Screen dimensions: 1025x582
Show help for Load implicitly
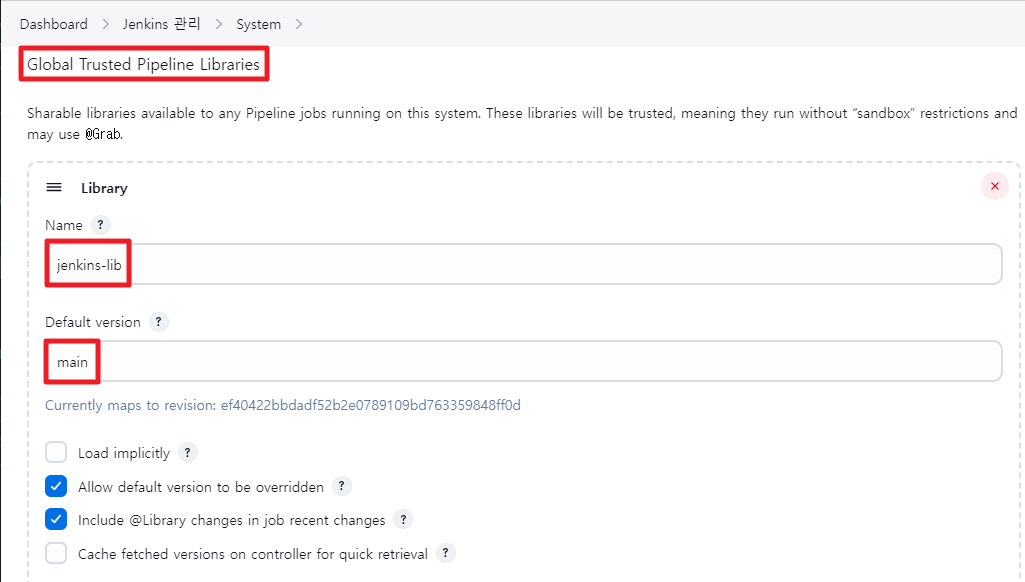coord(188,453)
